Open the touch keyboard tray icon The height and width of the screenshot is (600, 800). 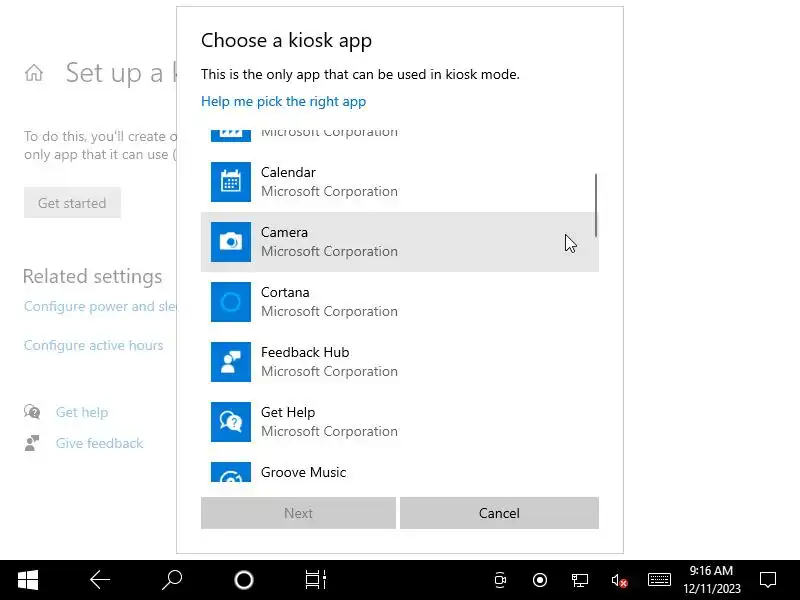[x=659, y=580]
